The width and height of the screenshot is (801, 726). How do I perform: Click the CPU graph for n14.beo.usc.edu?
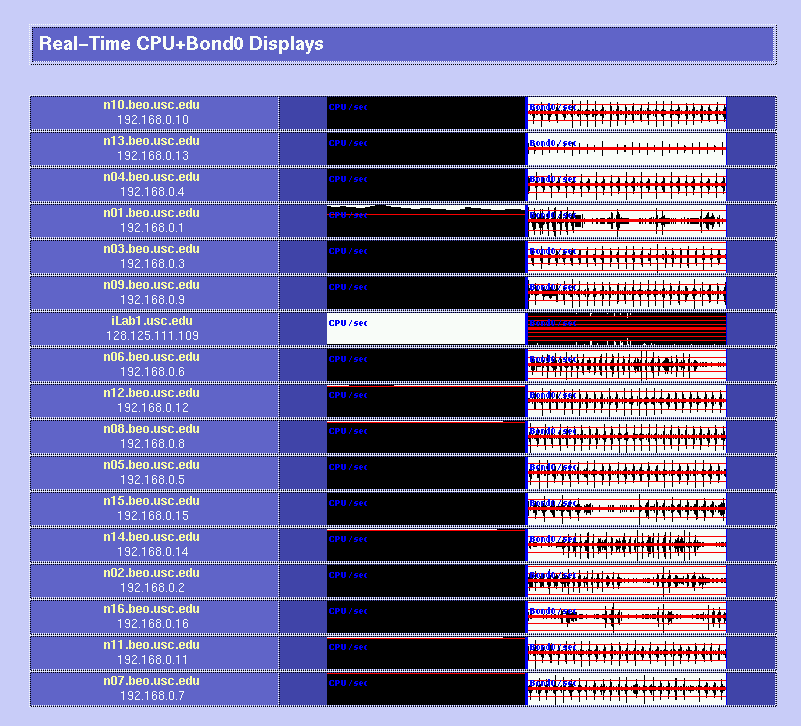coord(426,544)
